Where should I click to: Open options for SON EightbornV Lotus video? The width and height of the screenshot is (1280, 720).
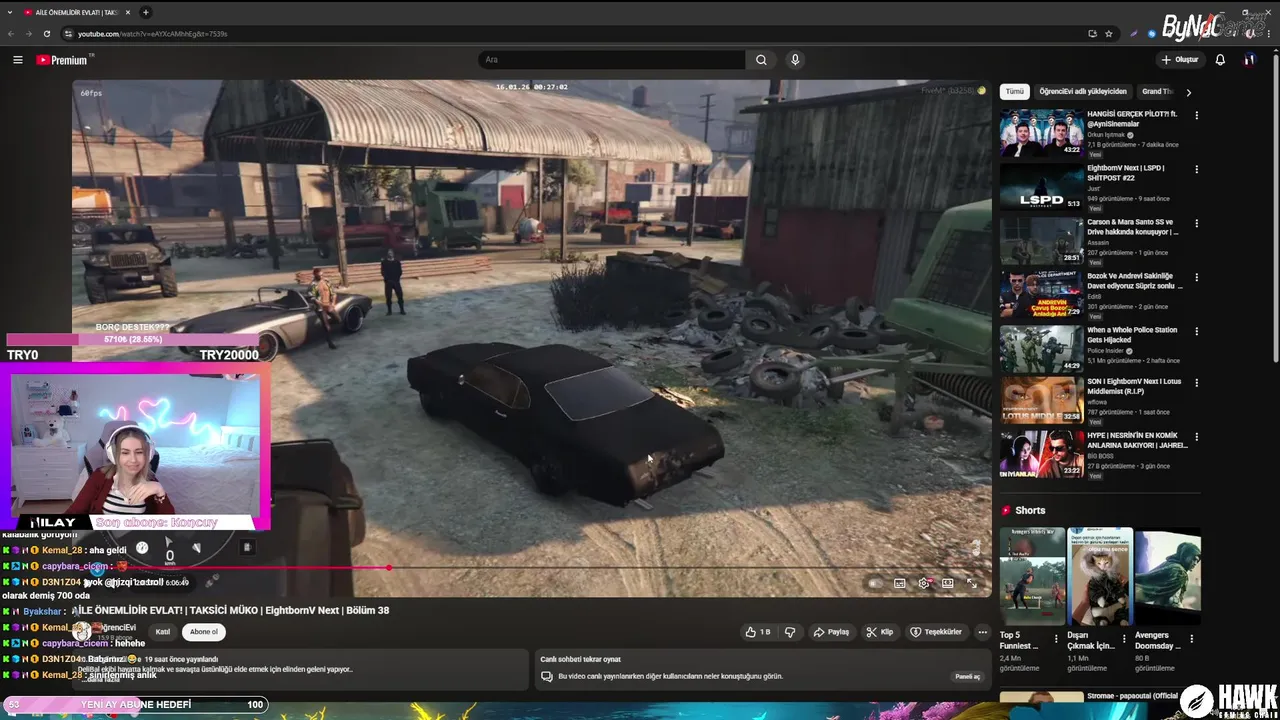tap(1196, 383)
